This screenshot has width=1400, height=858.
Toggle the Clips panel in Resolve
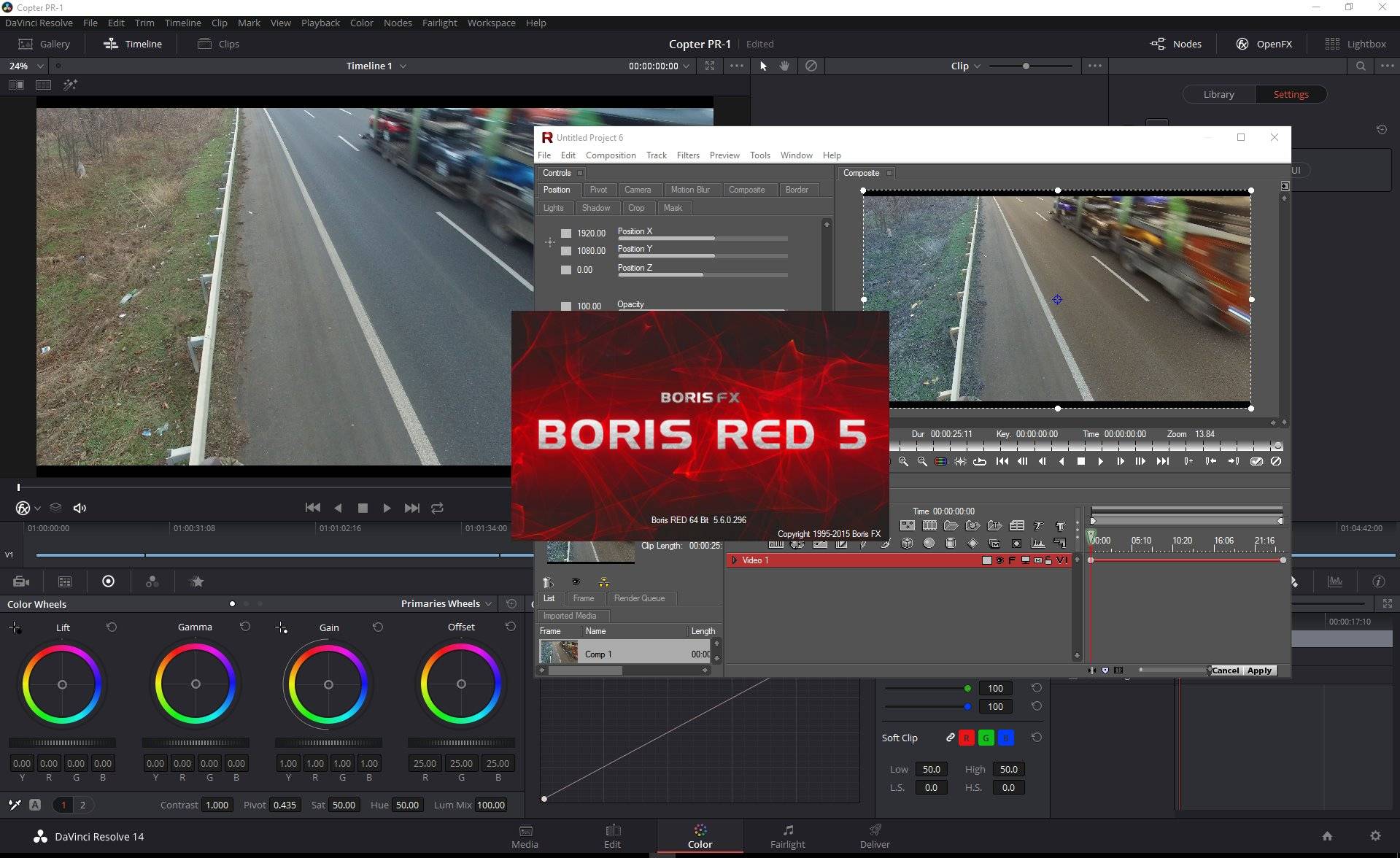[218, 44]
